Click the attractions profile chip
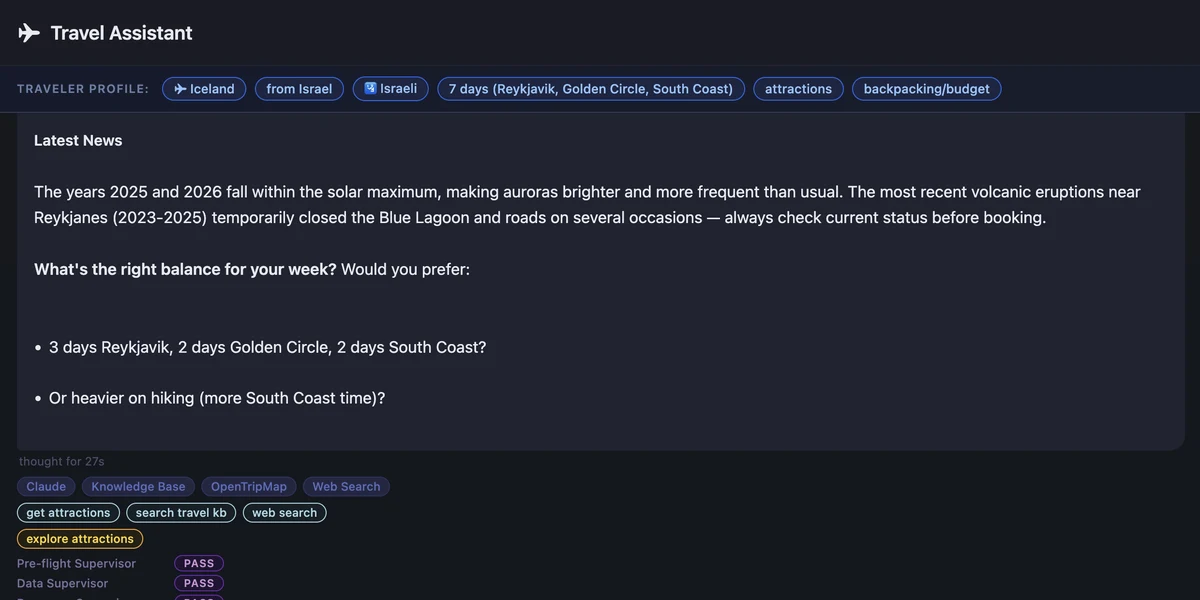1200x600 pixels. (798, 89)
